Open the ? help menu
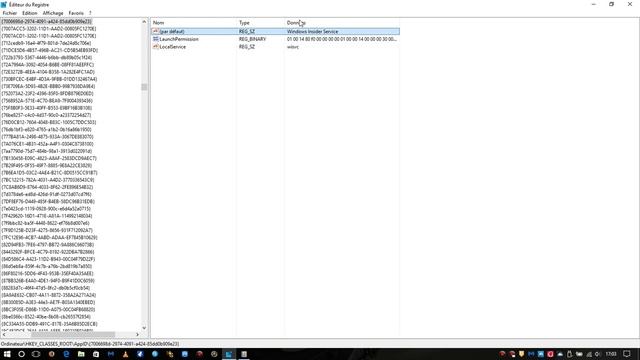 pos(90,13)
